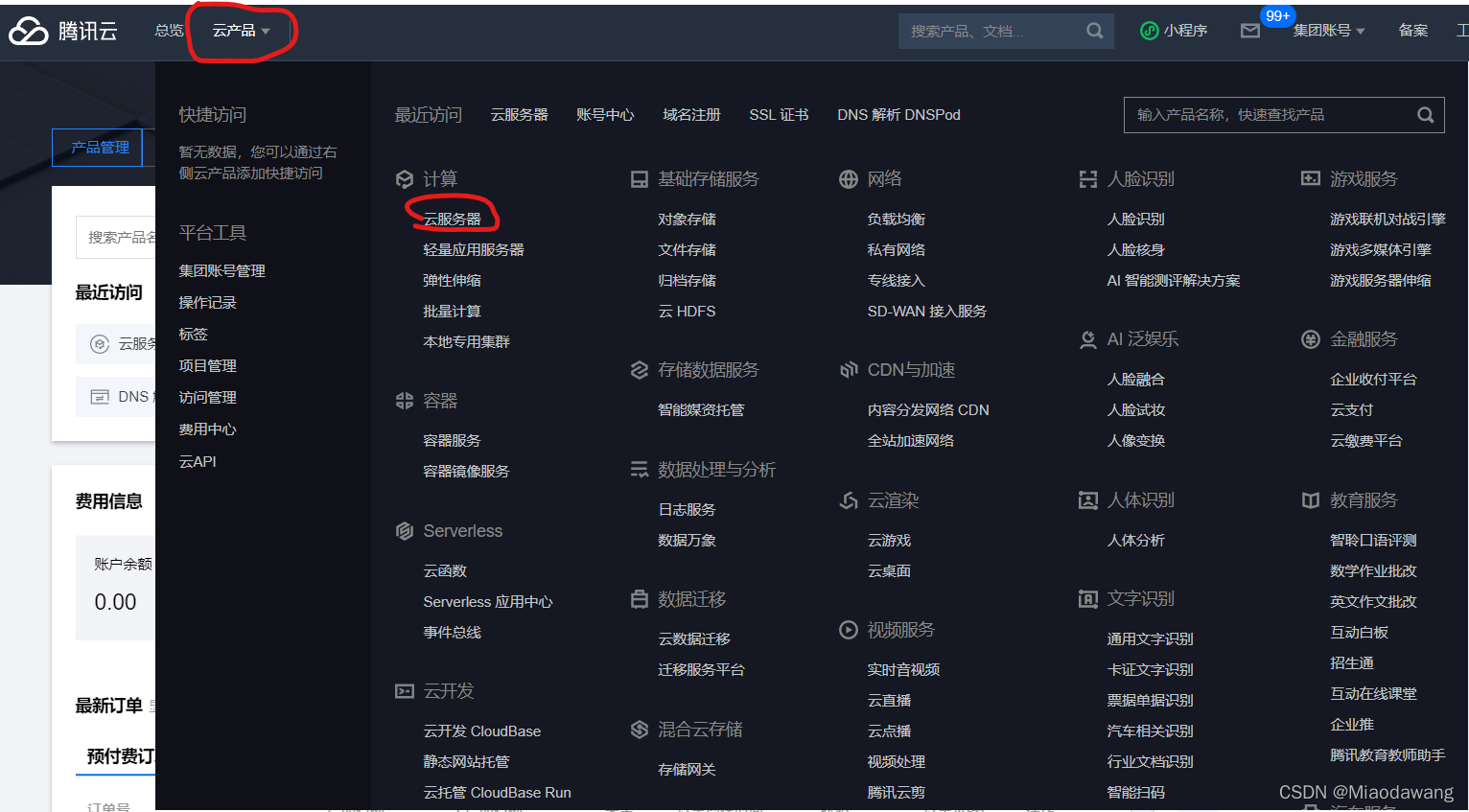1469x812 pixels.
Task: Click the 云开发 category icon
Action: pos(405,691)
